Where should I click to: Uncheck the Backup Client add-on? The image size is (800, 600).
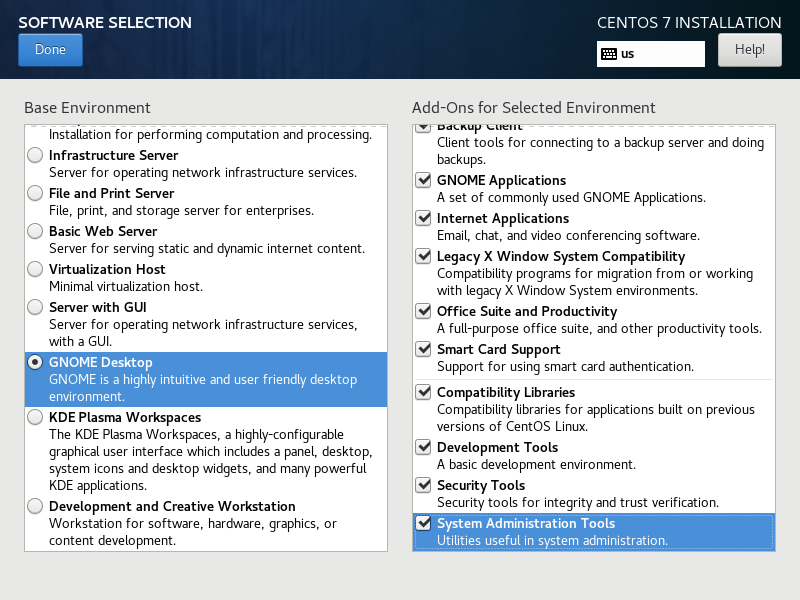[x=423, y=126]
